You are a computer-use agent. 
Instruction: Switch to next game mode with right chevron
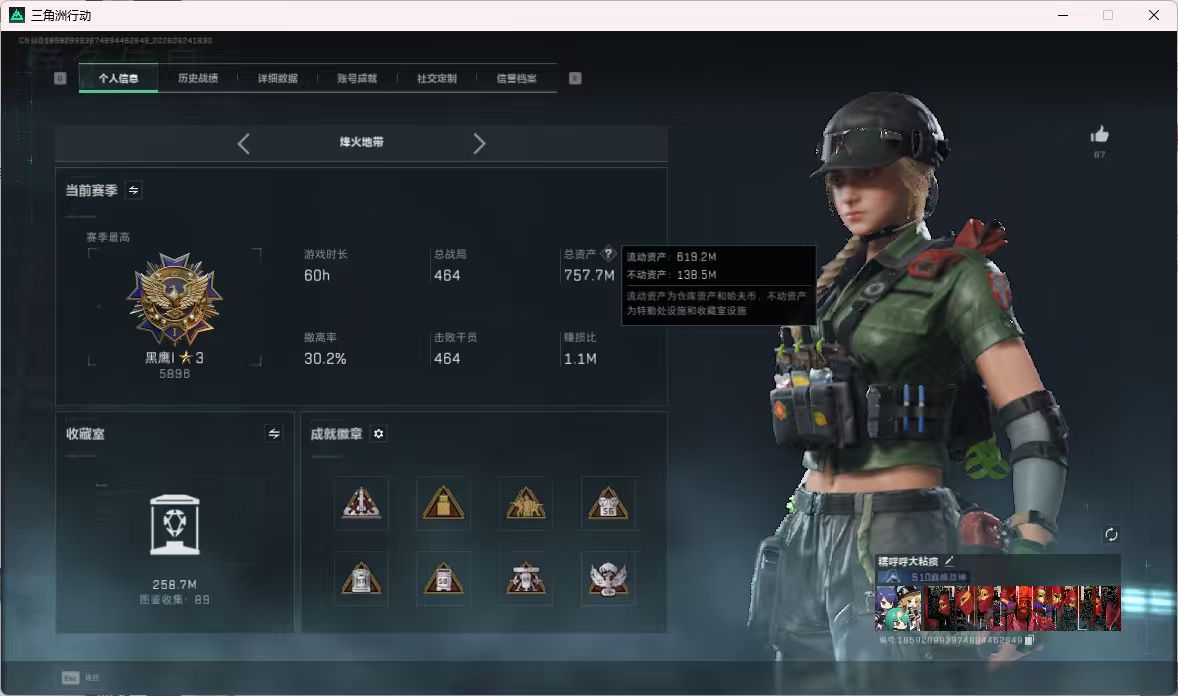tap(479, 143)
